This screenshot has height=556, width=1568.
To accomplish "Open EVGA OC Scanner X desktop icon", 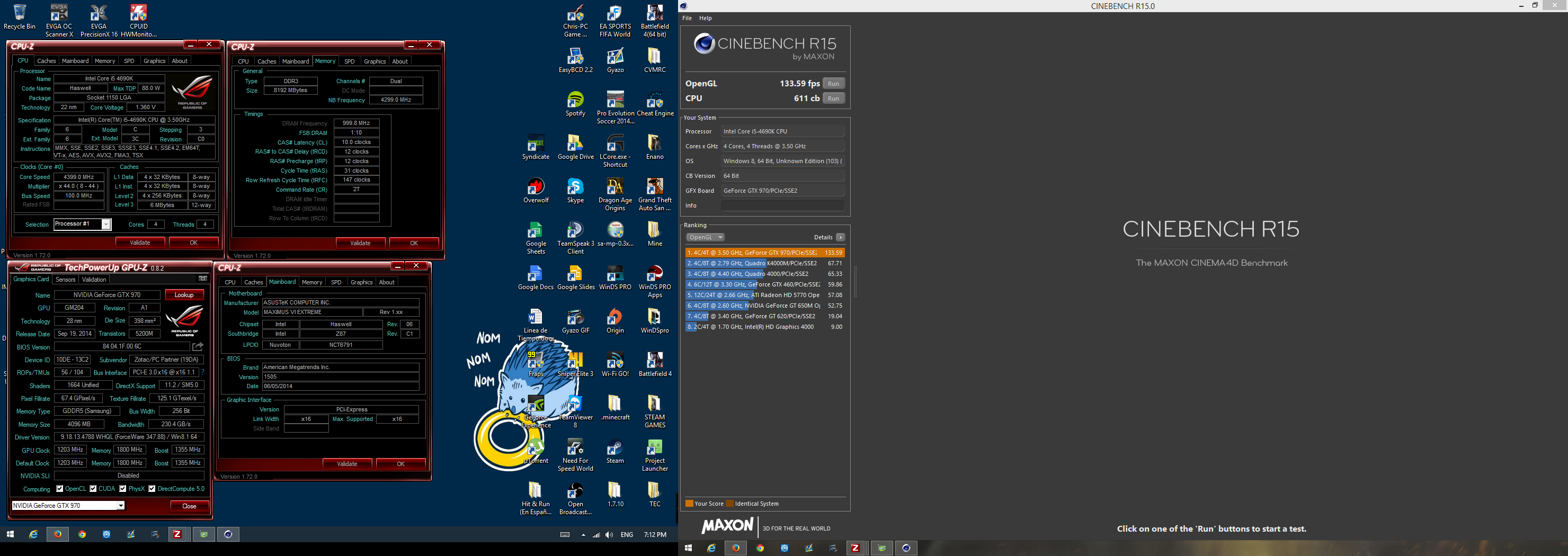I will pyautogui.click(x=59, y=21).
